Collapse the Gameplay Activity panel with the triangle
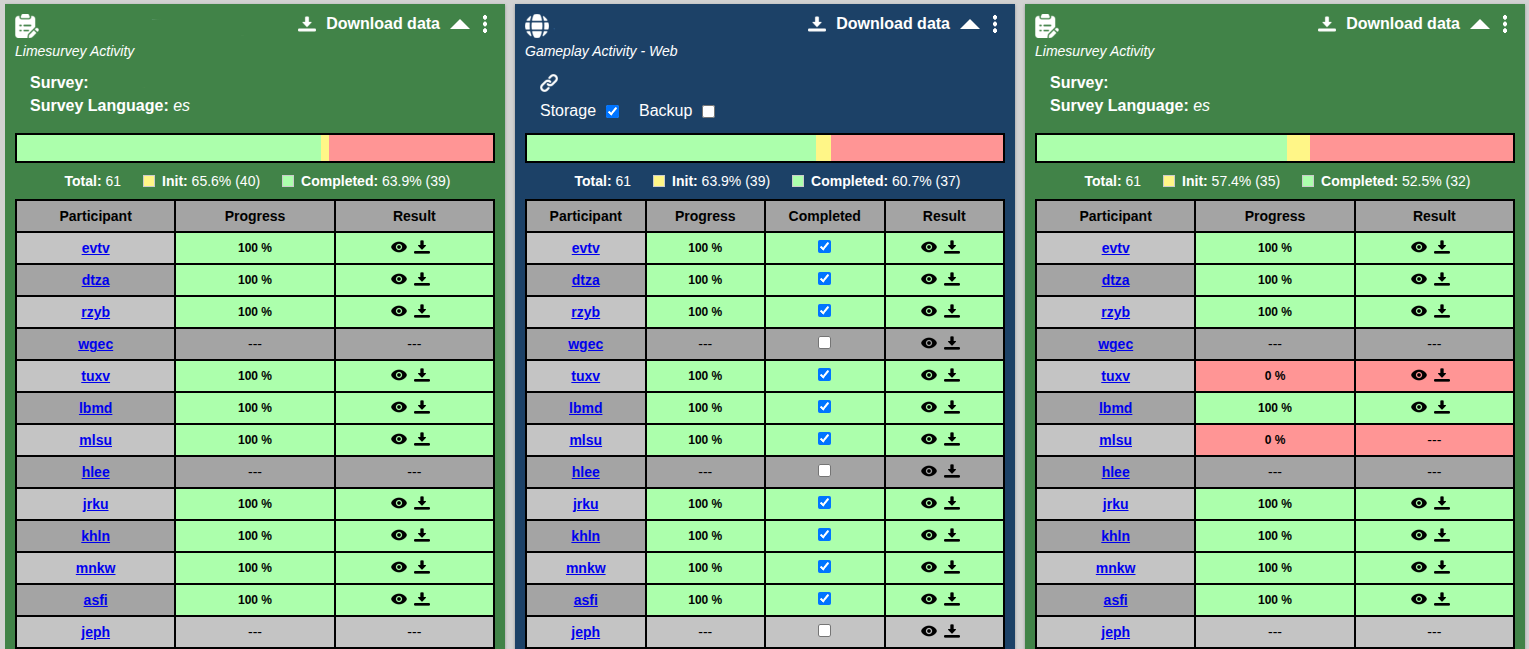 pyautogui.click(x=970, y=24)
